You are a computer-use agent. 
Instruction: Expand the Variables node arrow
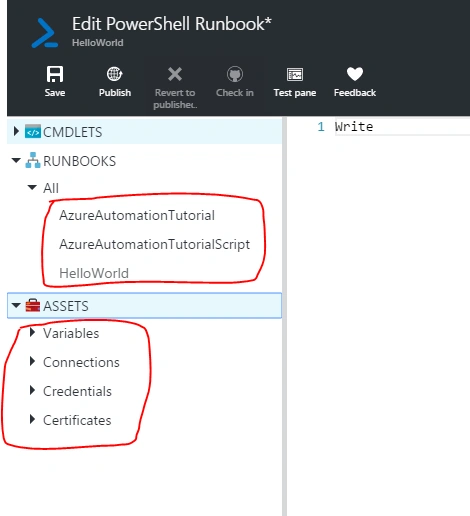(32, 332)
